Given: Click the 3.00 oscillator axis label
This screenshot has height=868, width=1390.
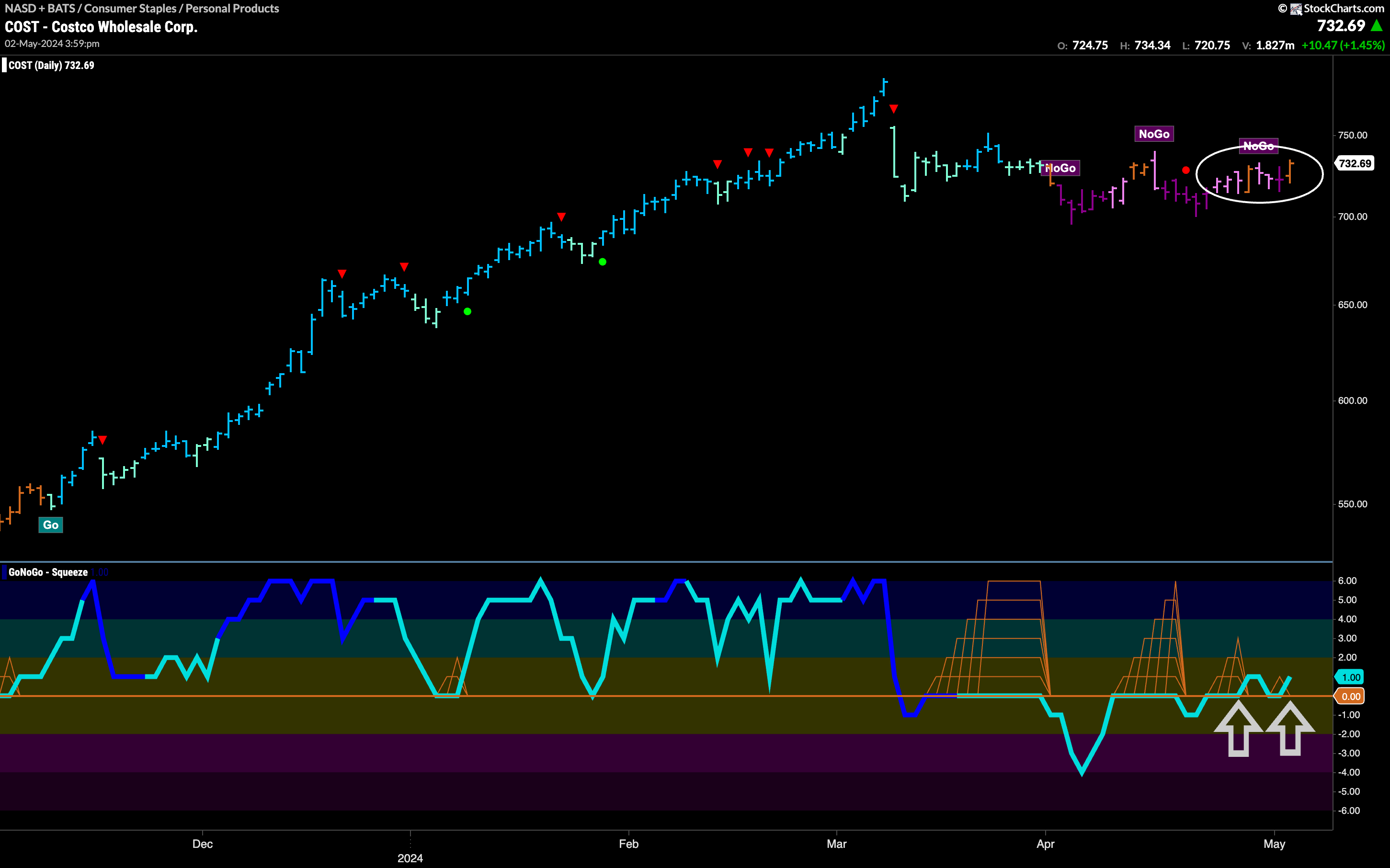Looking at the screenshot, I should coord(1347,638).
